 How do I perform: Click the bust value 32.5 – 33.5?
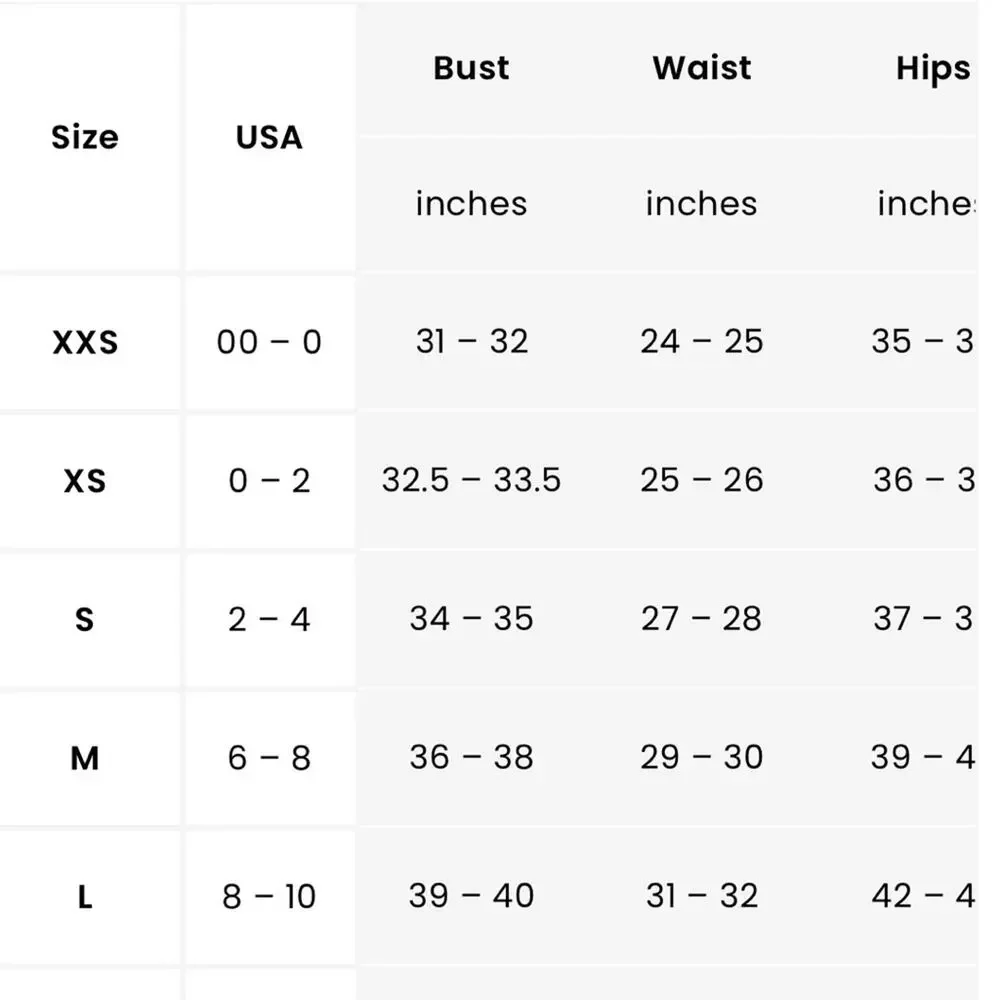click(x=471, y=481)
